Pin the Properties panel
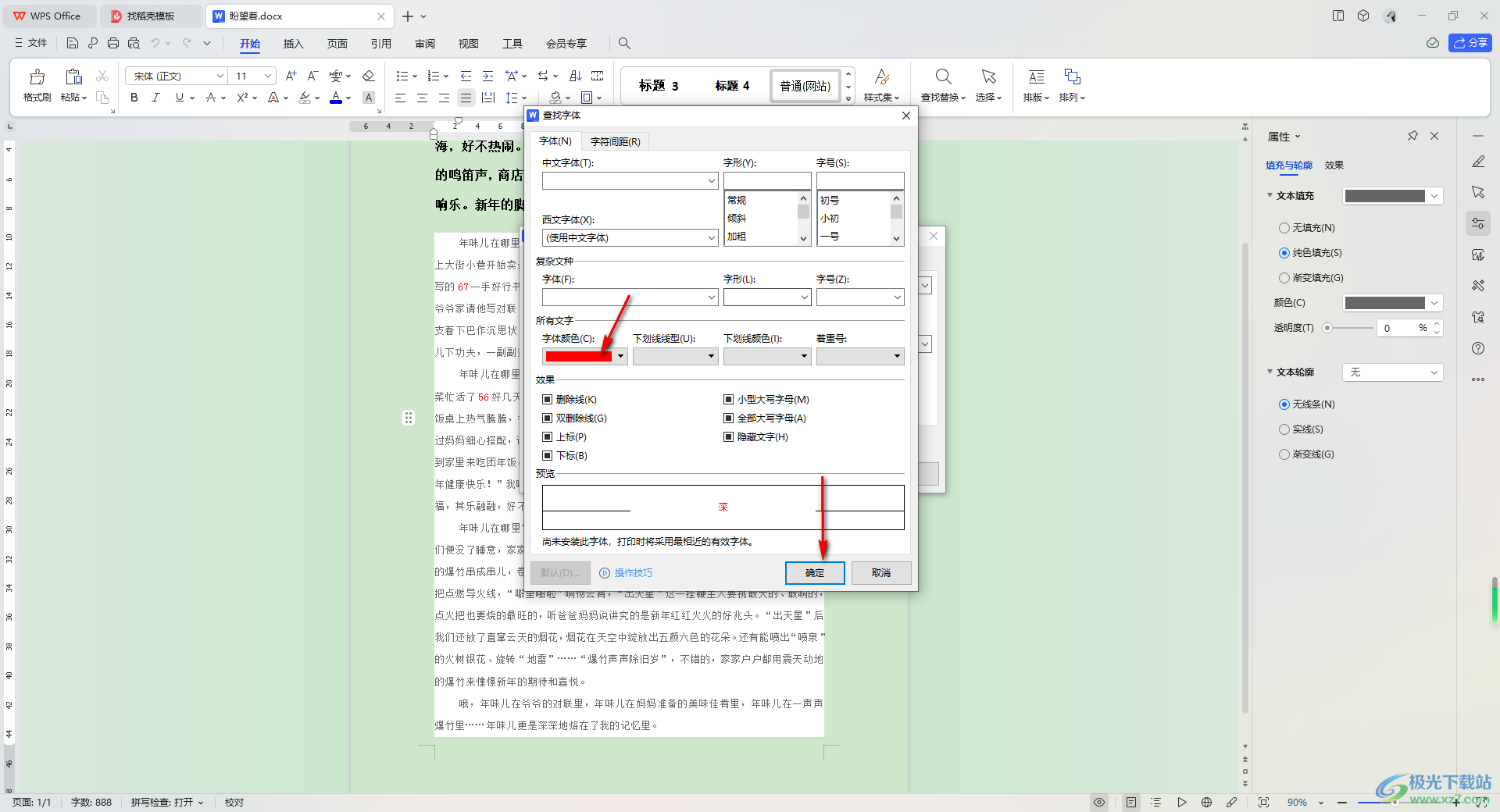This screenshot has width=1500, height=812. tap(1412, 136)
